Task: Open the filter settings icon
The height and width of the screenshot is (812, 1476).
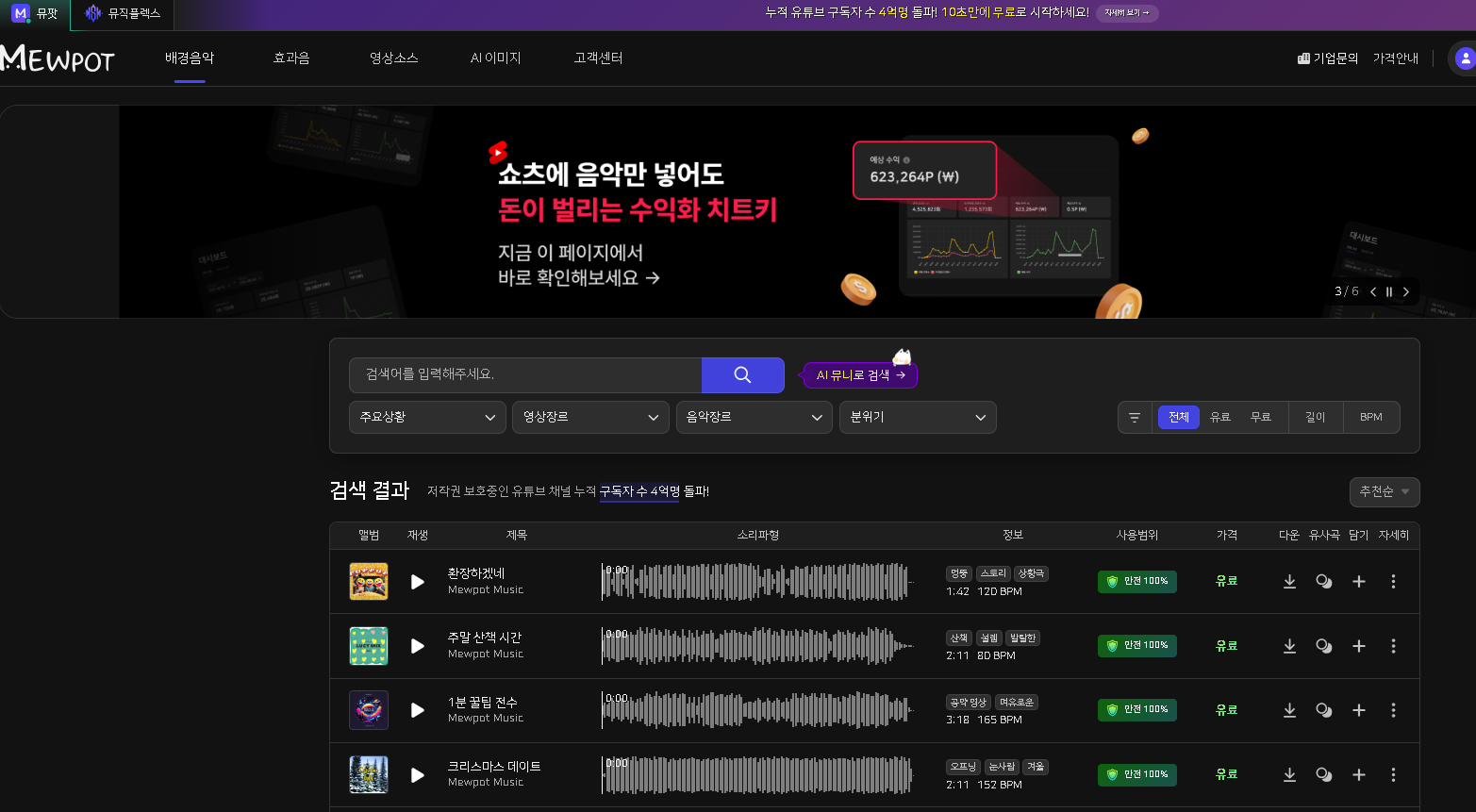Action: [x=1135, y=418]
